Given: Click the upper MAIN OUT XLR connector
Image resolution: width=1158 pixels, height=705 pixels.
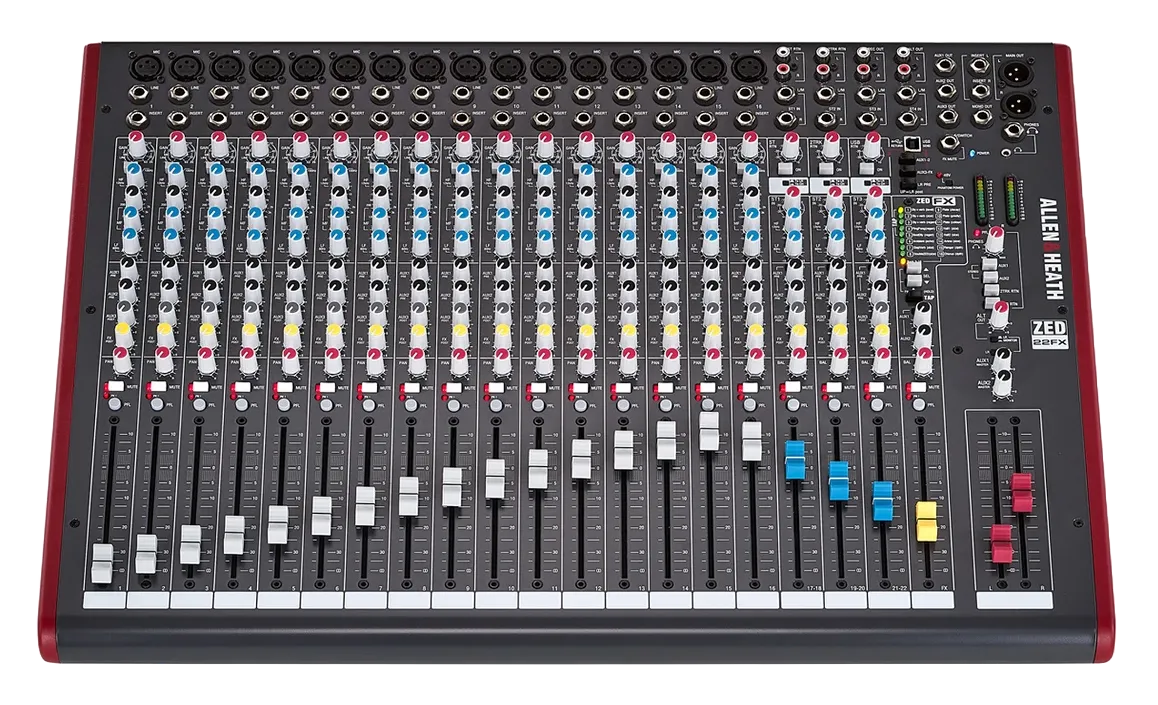Looking at the screenshot, I should click(x=1014, y=73).
